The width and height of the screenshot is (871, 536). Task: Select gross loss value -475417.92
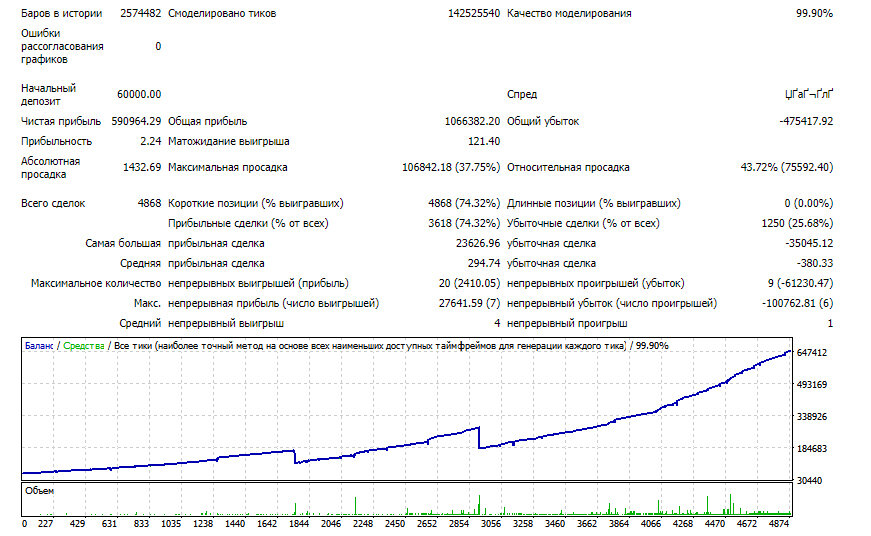pyautogui.click(x=806, y=121)
